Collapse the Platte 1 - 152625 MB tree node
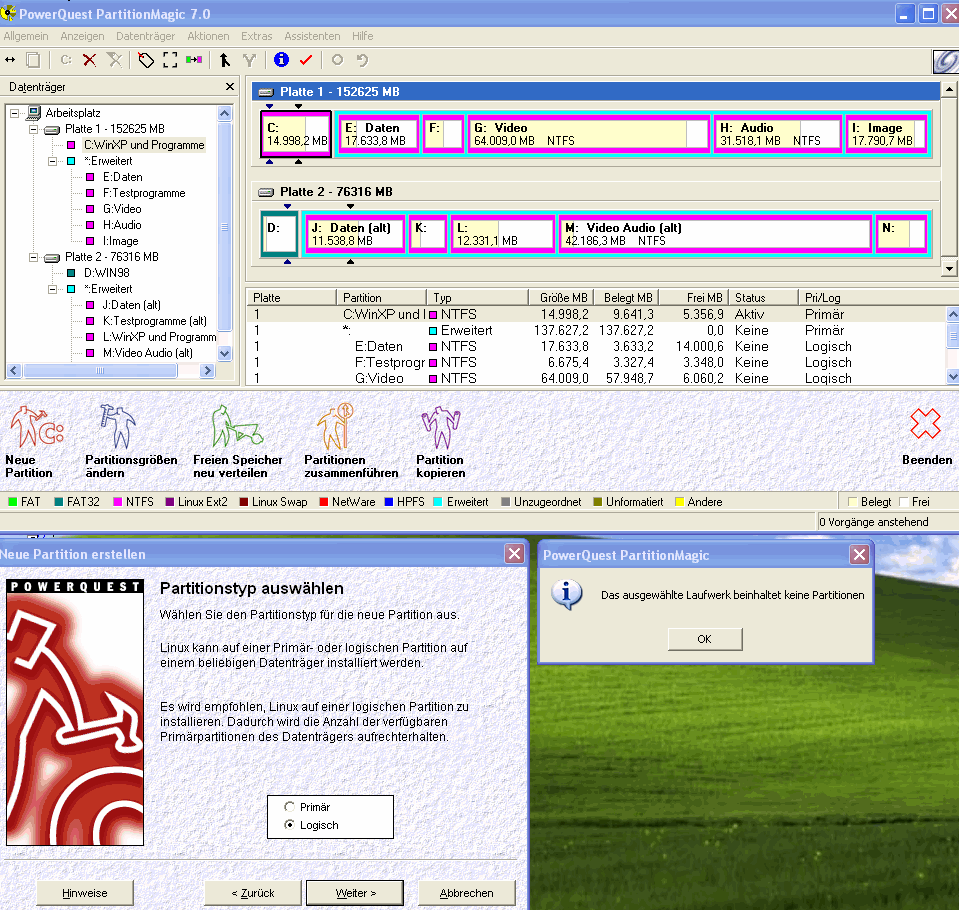This screenshot has height=910, width=959. pyautogui.click(x=34, y=129)
